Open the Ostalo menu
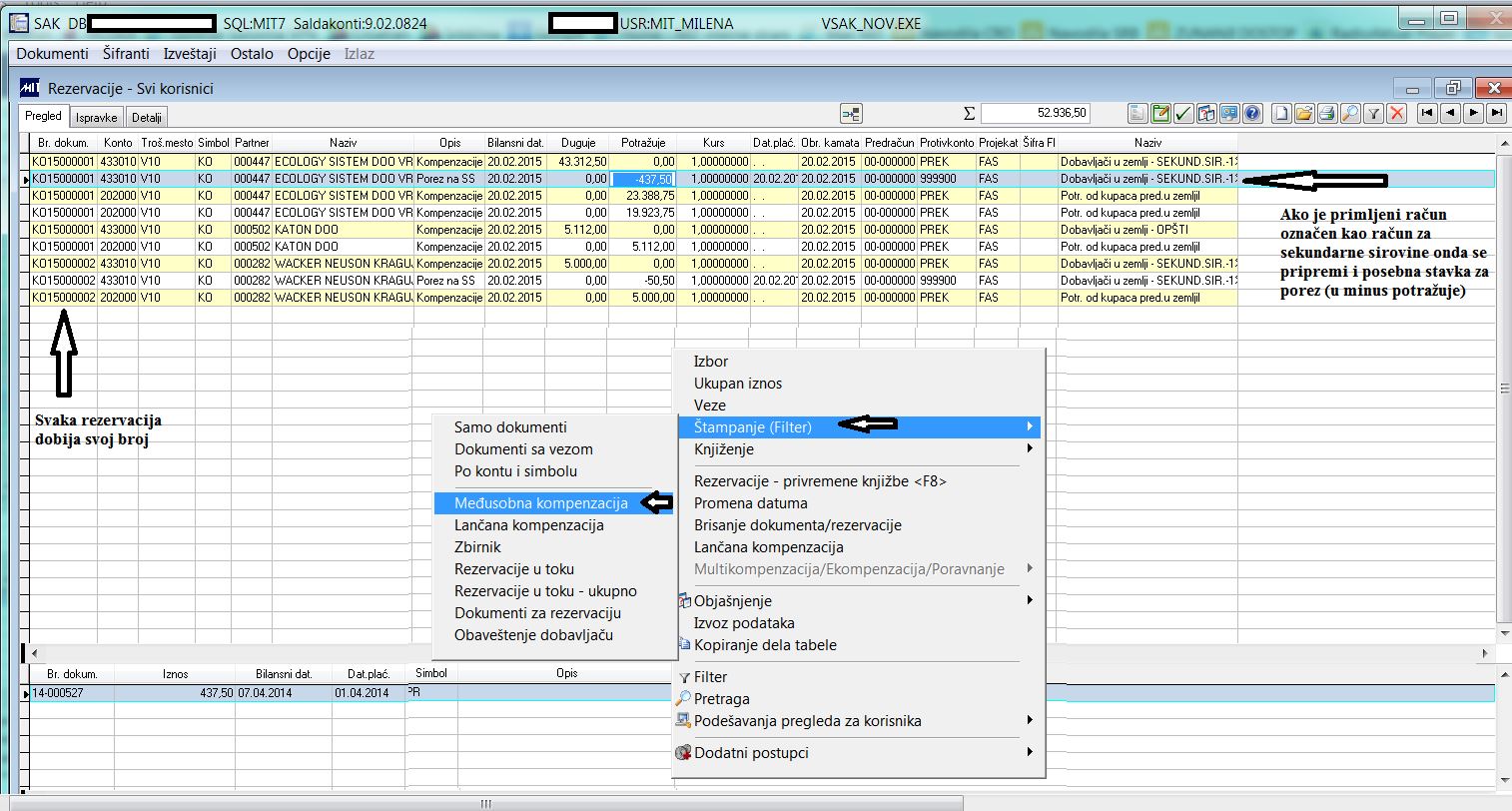The image size is (1512, 811). tap(252, 54)
